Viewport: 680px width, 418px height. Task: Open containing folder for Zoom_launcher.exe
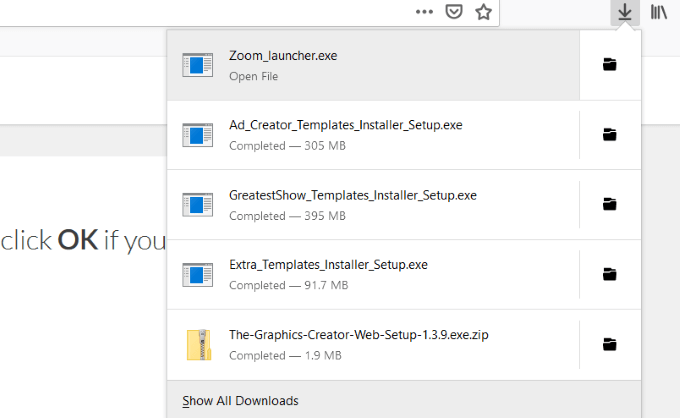(609, 65)
